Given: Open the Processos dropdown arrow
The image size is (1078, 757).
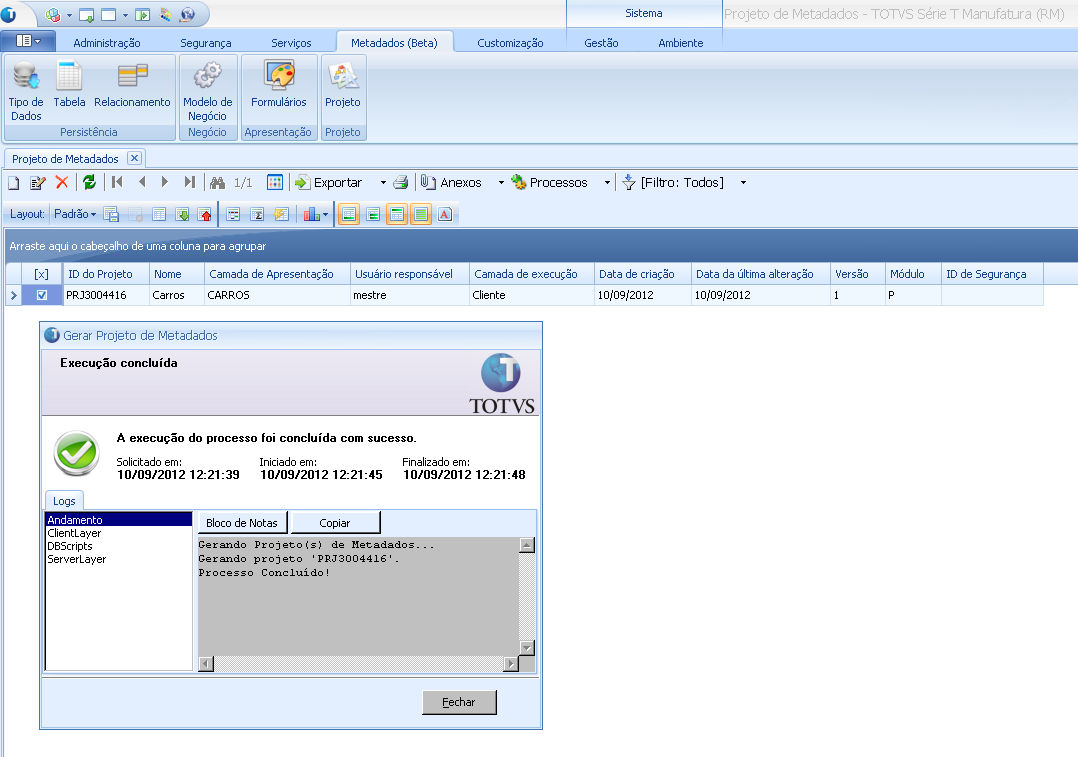Looking at the screenshot, I should point(607,183).
